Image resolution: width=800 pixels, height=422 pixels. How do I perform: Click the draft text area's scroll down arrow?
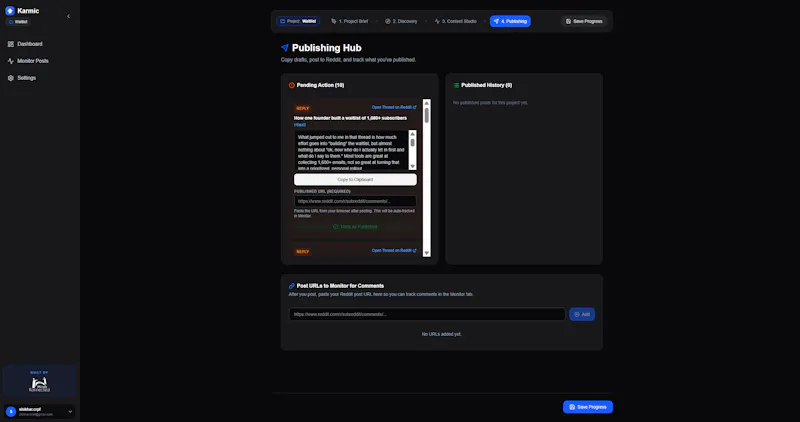[413, 166]
